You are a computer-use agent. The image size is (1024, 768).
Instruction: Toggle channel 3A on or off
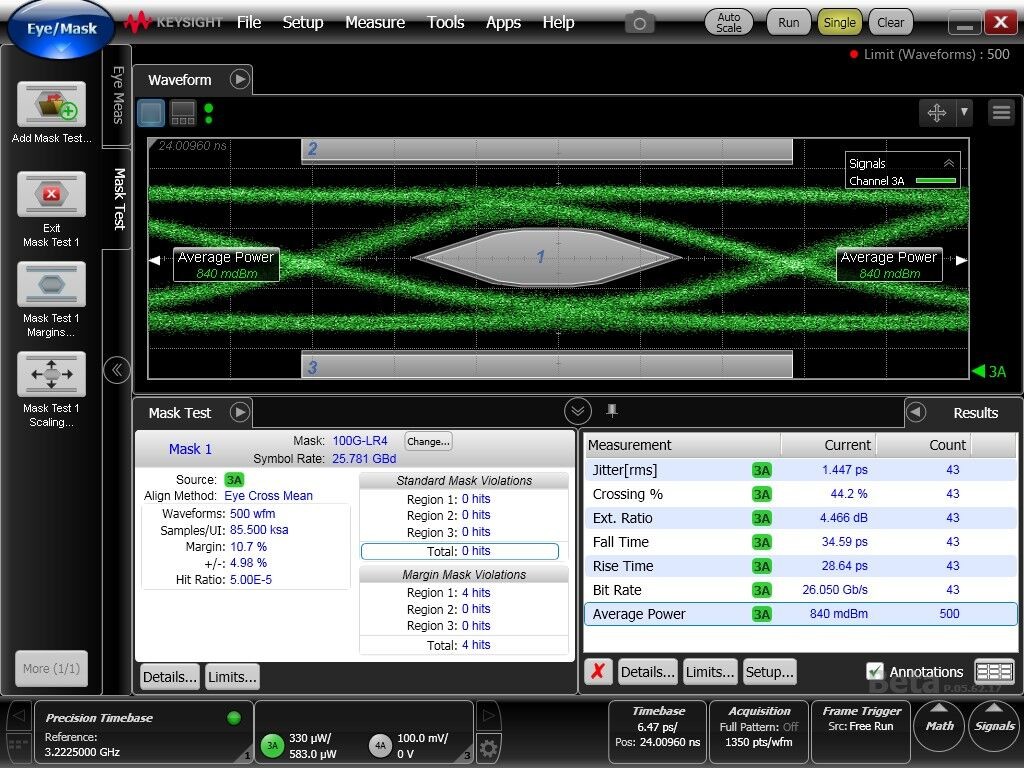point(271,745)
